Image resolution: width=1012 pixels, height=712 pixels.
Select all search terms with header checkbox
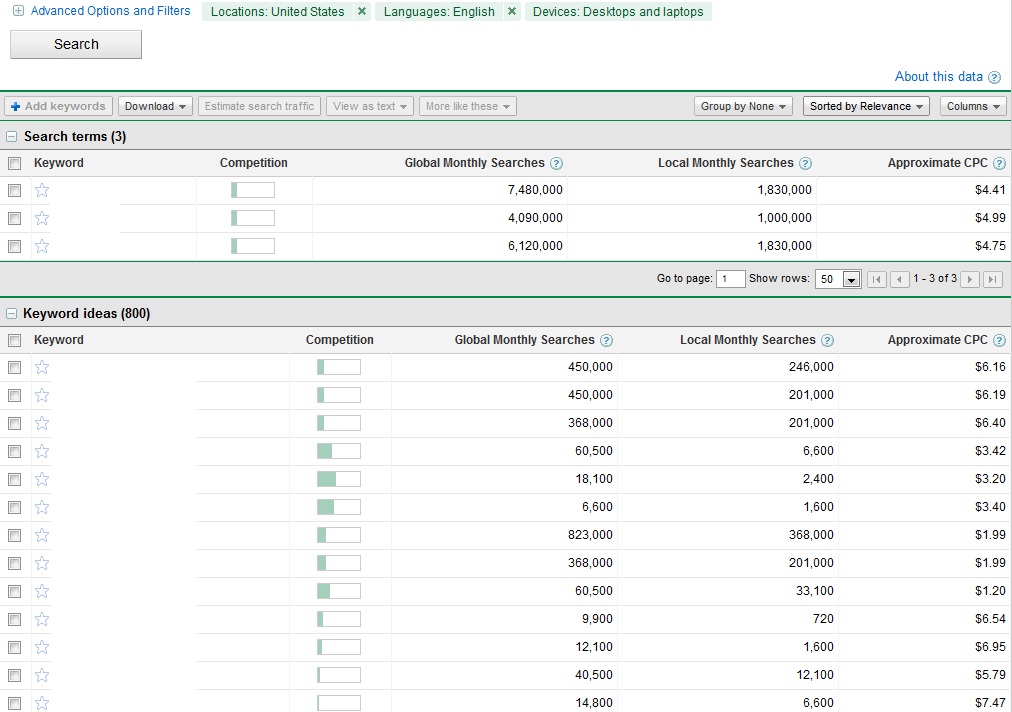(14, 163)
